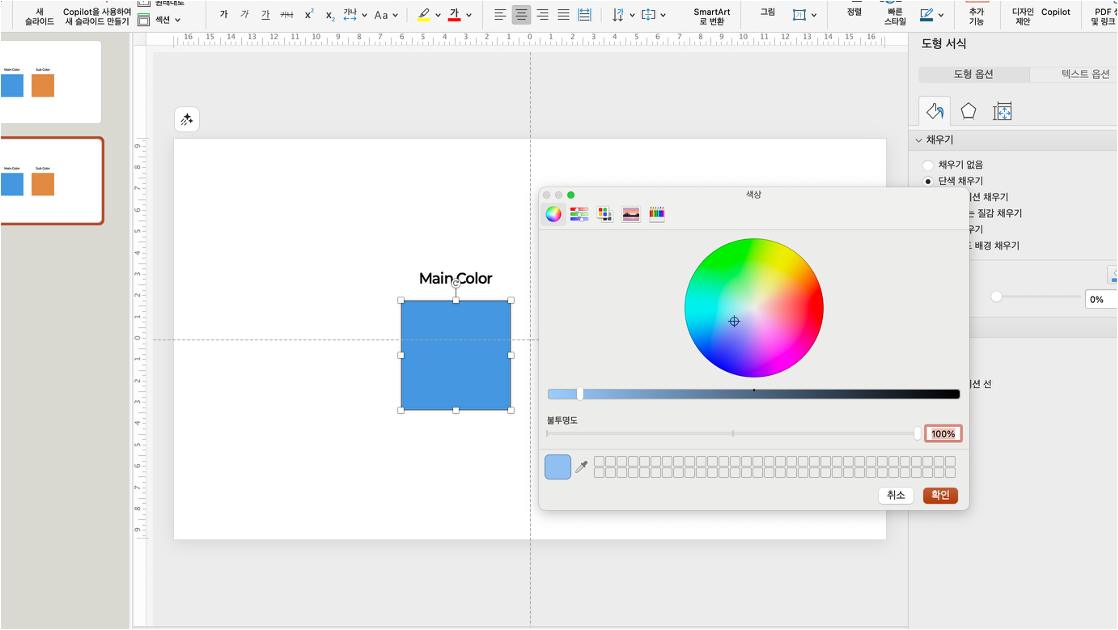Click the 불투명도 percentage input field
Viewport: 1118px width, 630px height.
(x=942, y=433)
